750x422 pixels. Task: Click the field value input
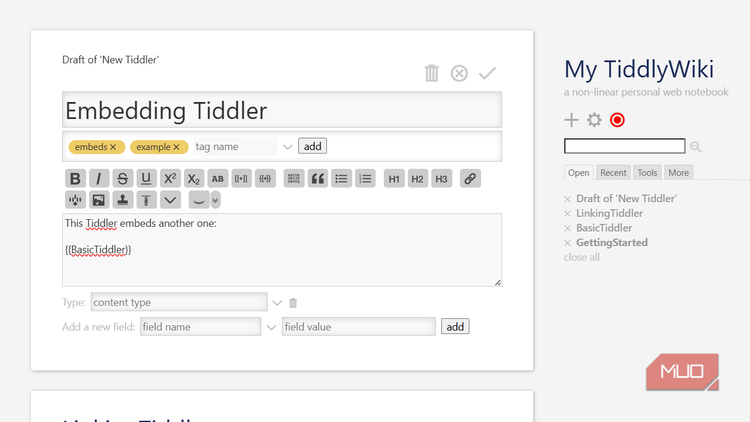359,327
